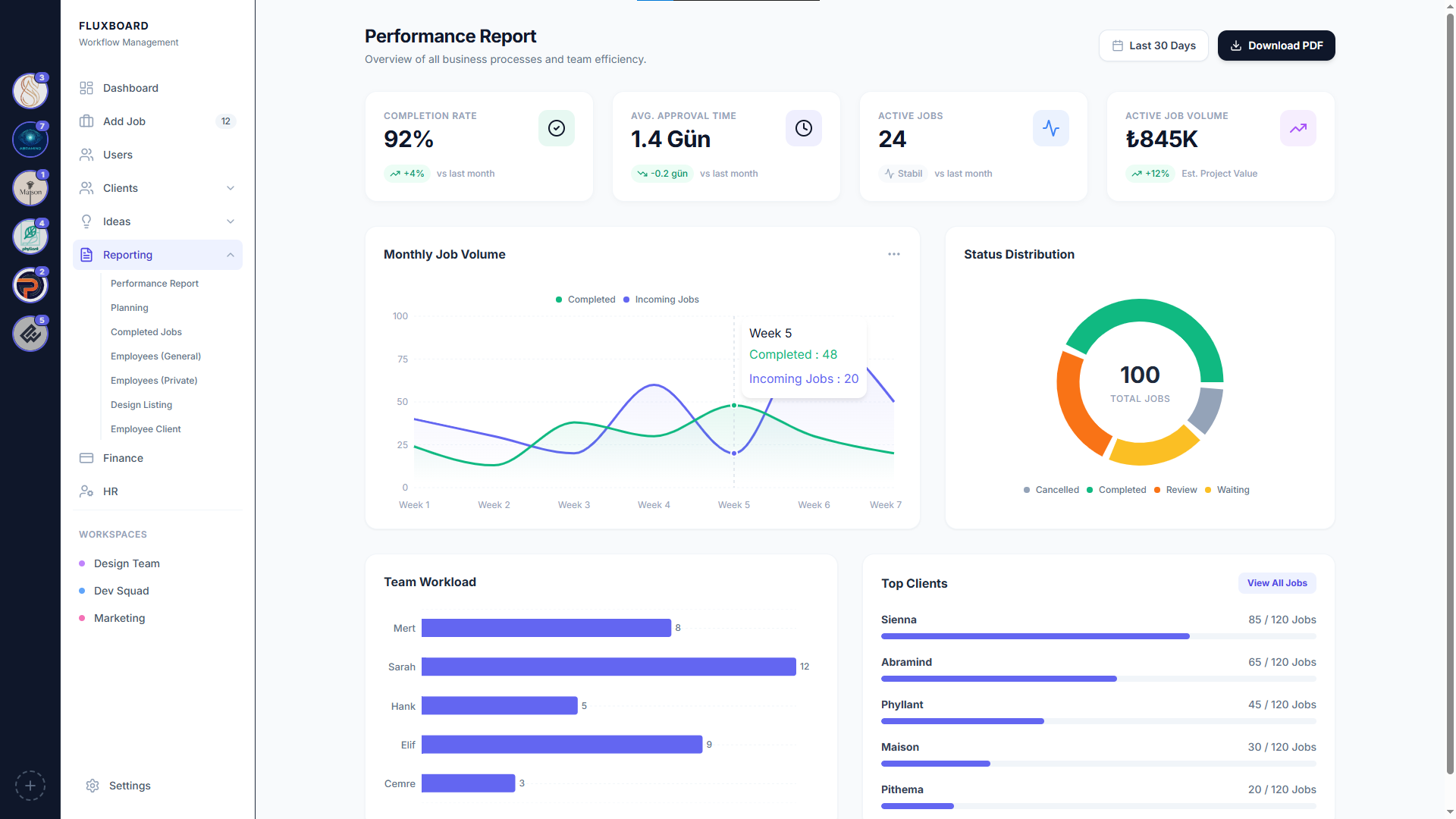Open Settings via the gear icon
This screenshot has width=1456, height=819.
93,786
